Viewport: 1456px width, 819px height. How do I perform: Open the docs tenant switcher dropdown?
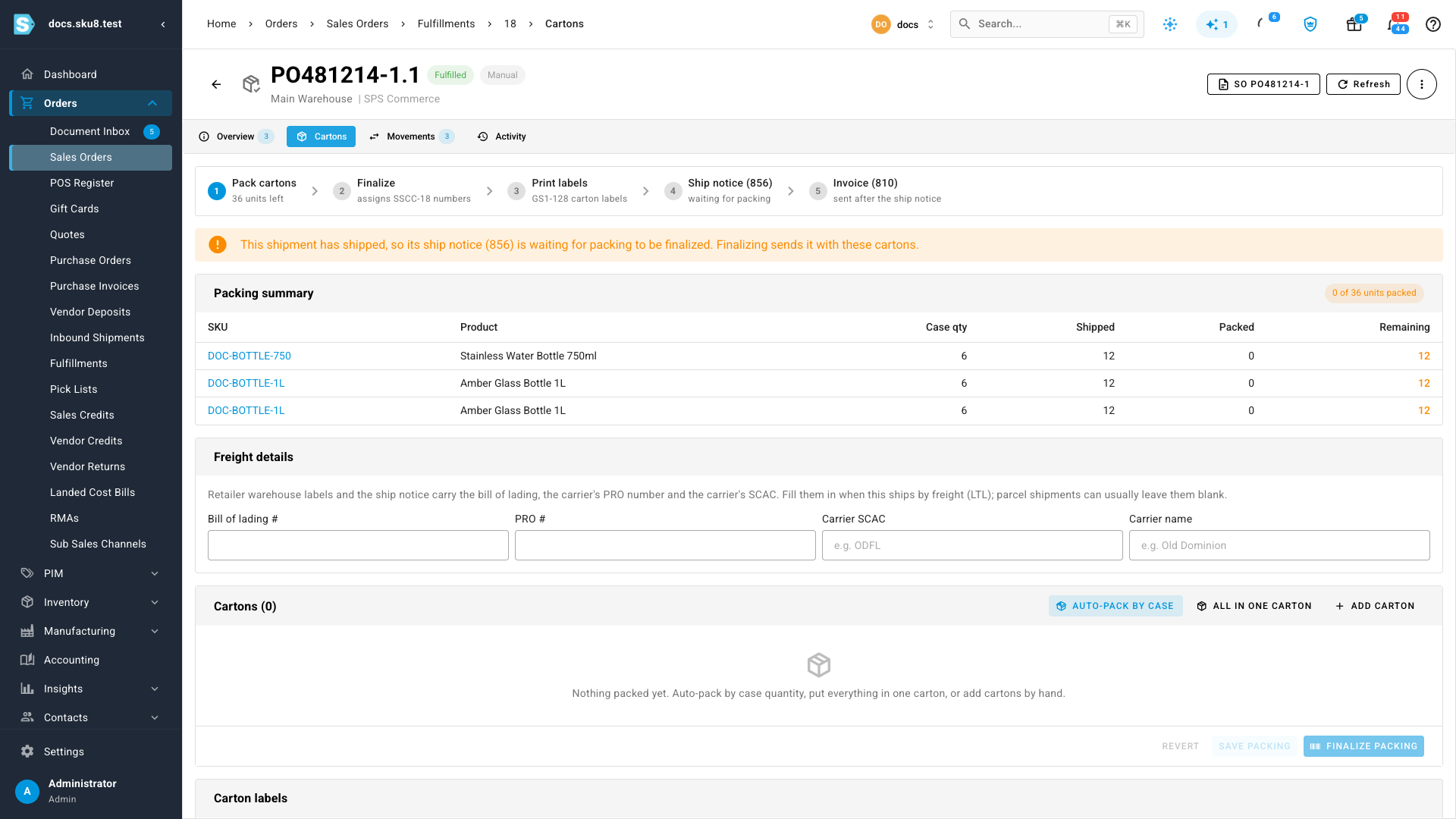coord(903,24)
